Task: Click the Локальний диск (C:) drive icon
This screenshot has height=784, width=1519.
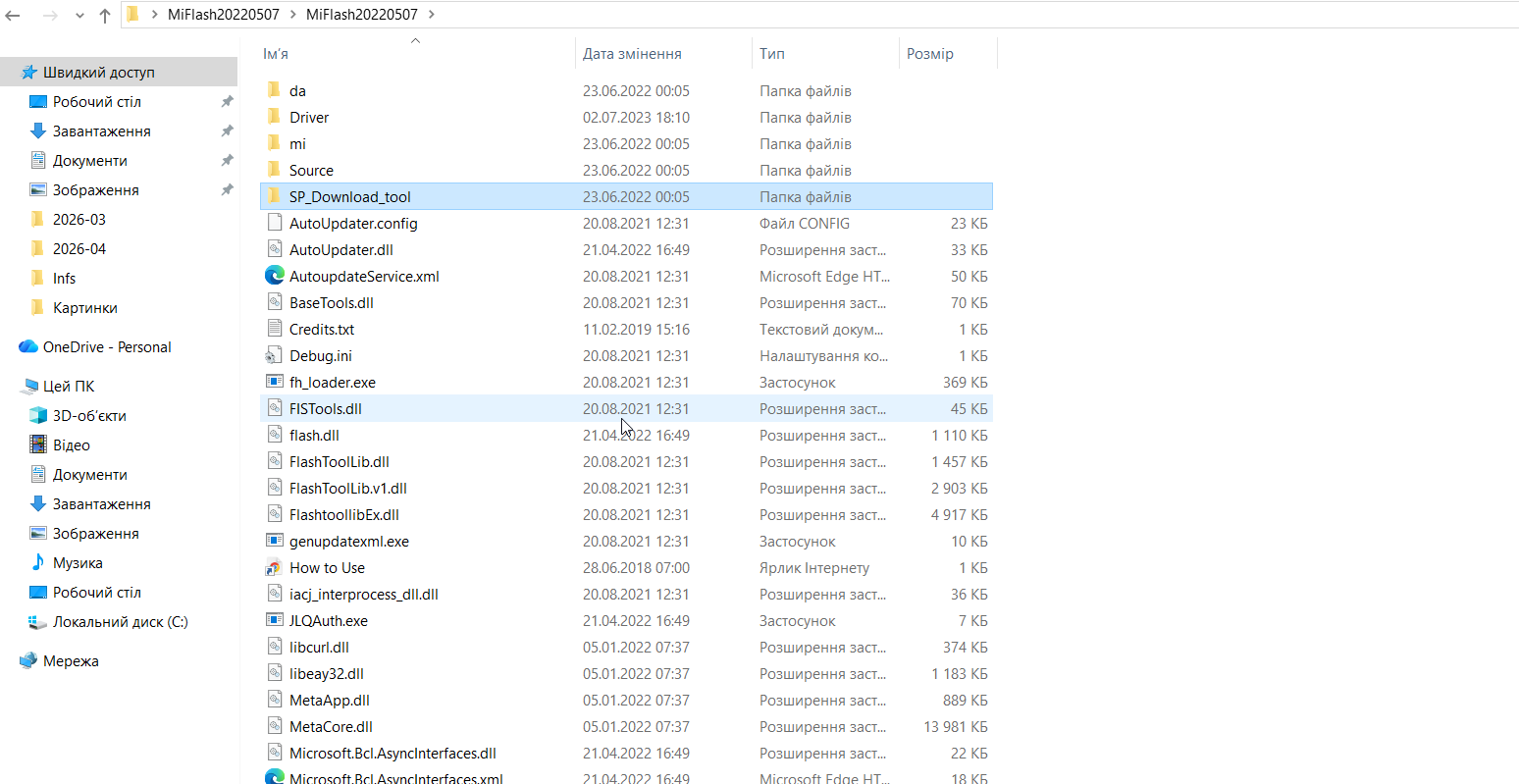Action: click(x=38, y=622)
